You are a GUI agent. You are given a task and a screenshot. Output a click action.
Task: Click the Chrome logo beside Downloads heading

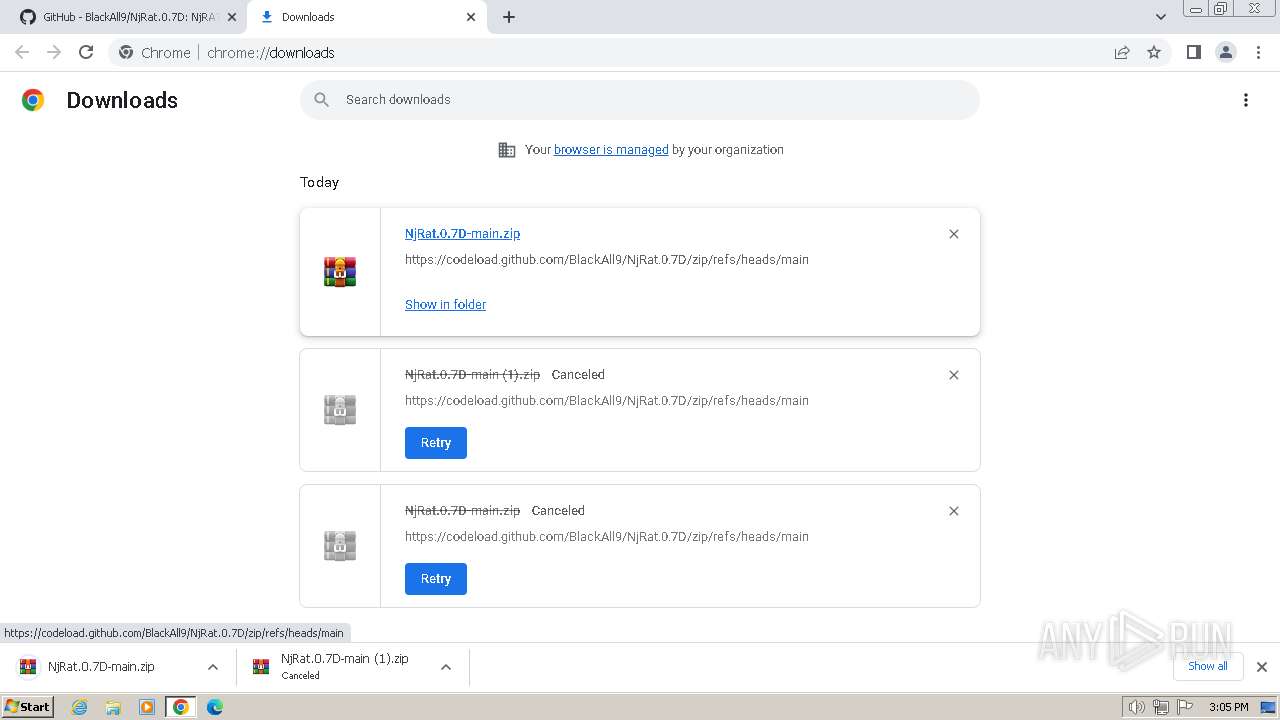coord(33,100)
